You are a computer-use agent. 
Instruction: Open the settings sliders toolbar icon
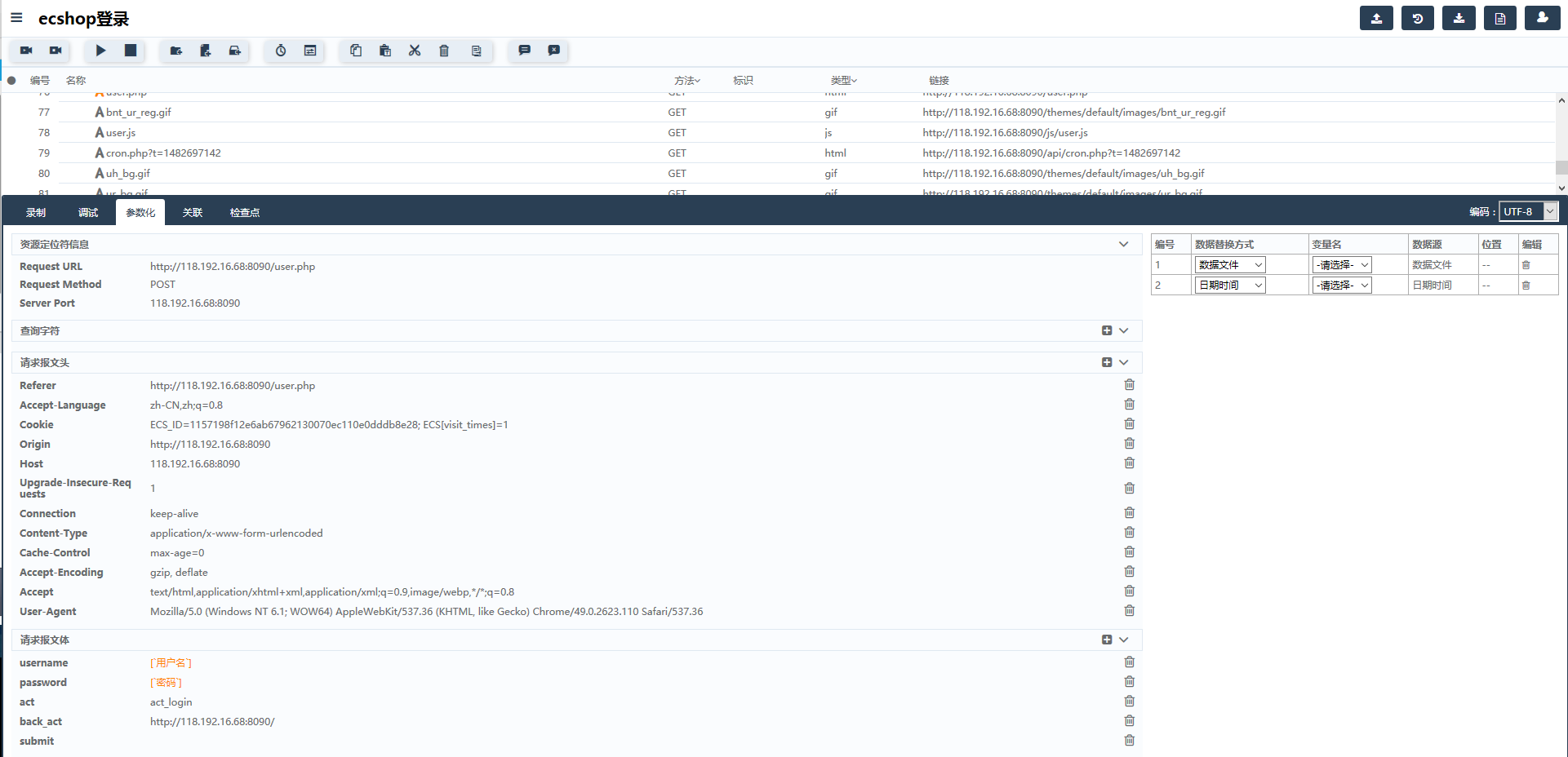310,51
